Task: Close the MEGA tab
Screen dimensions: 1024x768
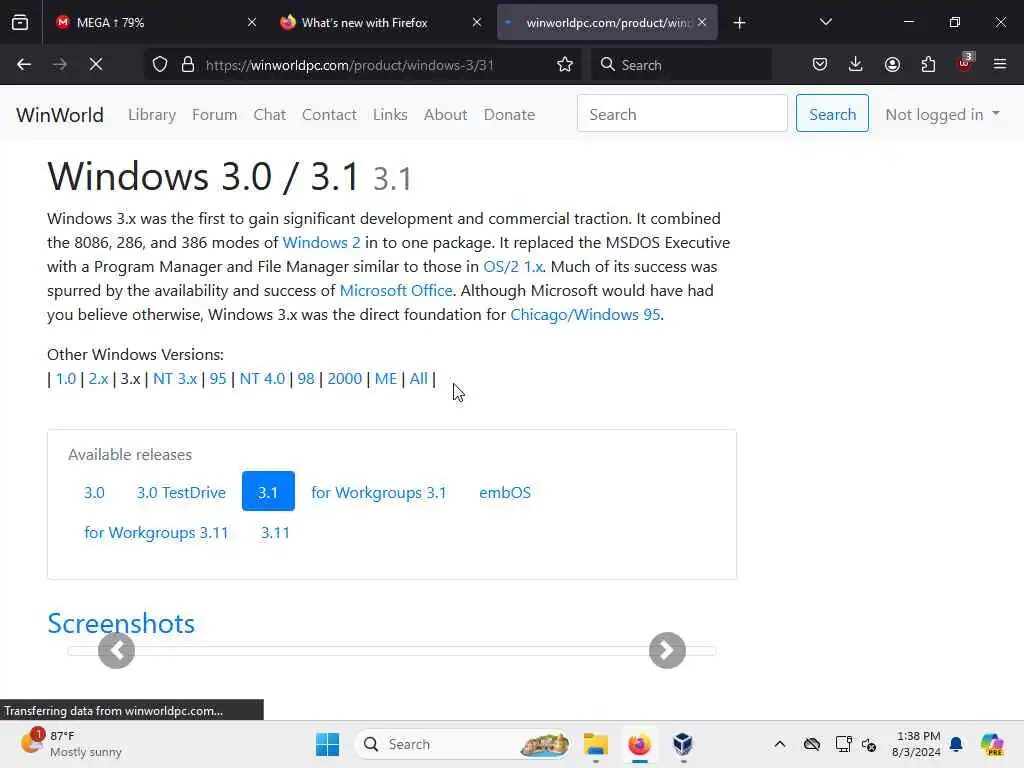Action: tap(252, 23)
